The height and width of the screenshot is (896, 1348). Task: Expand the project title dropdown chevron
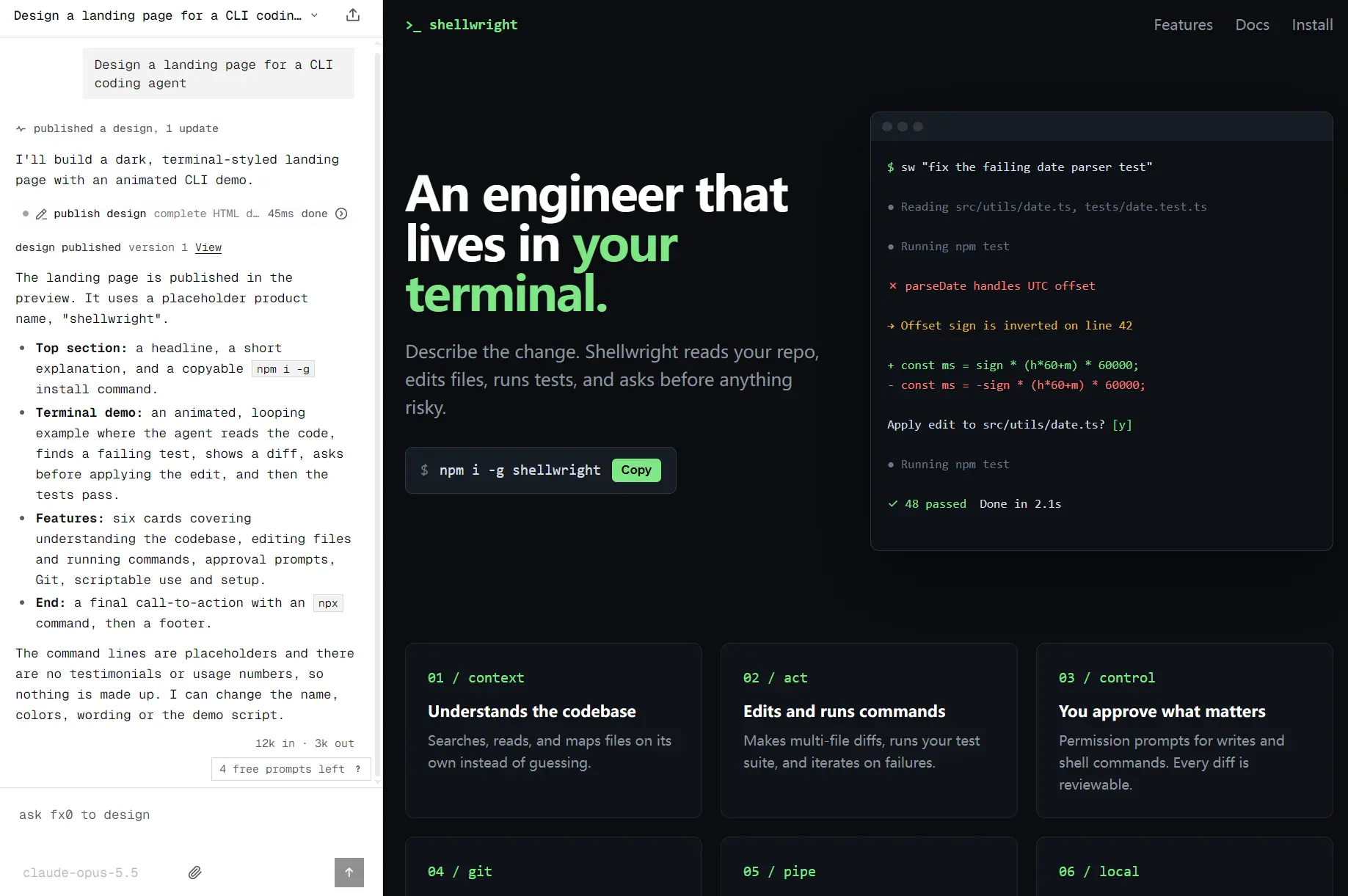[x=315, y=15]
